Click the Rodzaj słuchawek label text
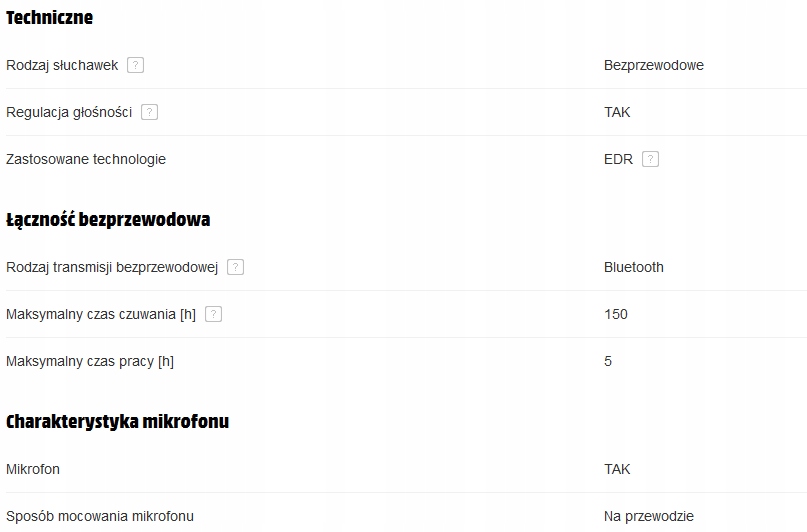Image resolution: width=807 pixels, height=532 pixels. [x=62, y=65]
